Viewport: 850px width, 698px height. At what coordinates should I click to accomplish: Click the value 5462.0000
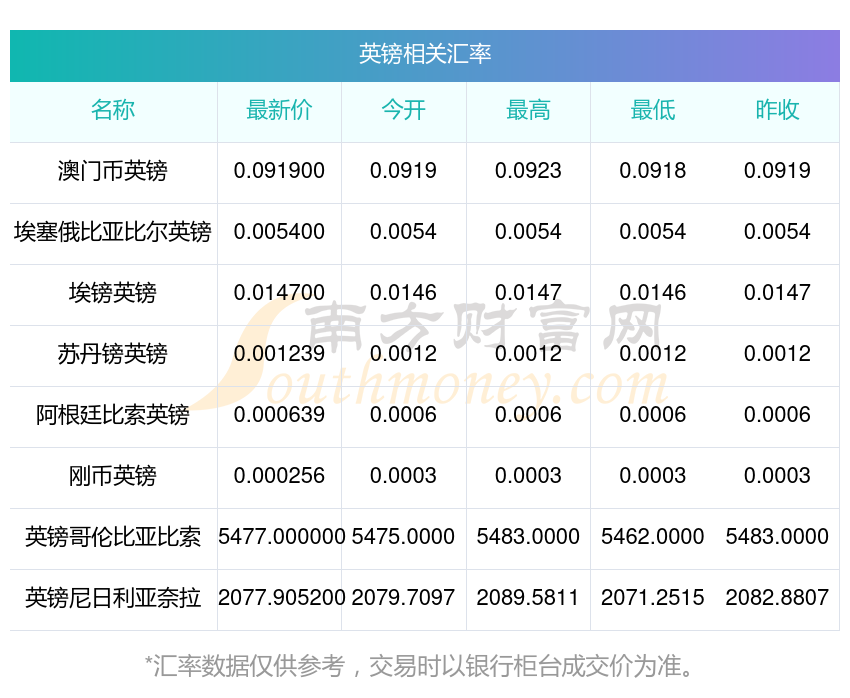click(x=653, y=537)
